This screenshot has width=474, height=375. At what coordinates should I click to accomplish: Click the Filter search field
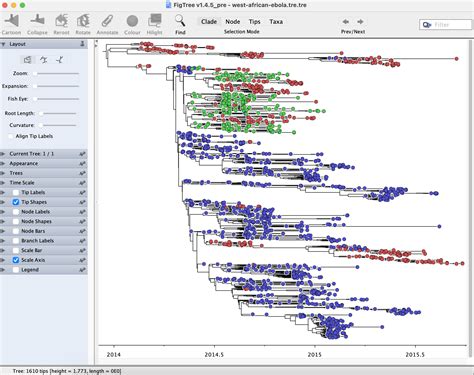445,25
